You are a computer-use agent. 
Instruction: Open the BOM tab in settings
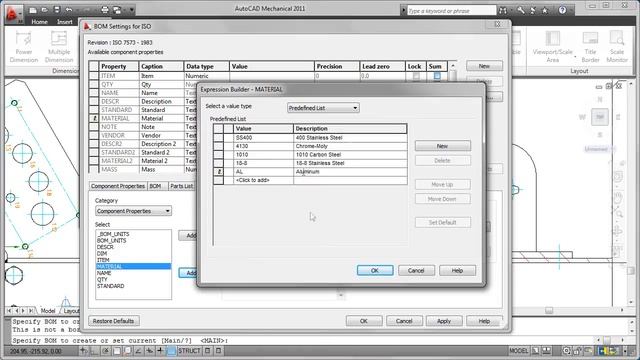pyautogui.click(x=156, y=186)
